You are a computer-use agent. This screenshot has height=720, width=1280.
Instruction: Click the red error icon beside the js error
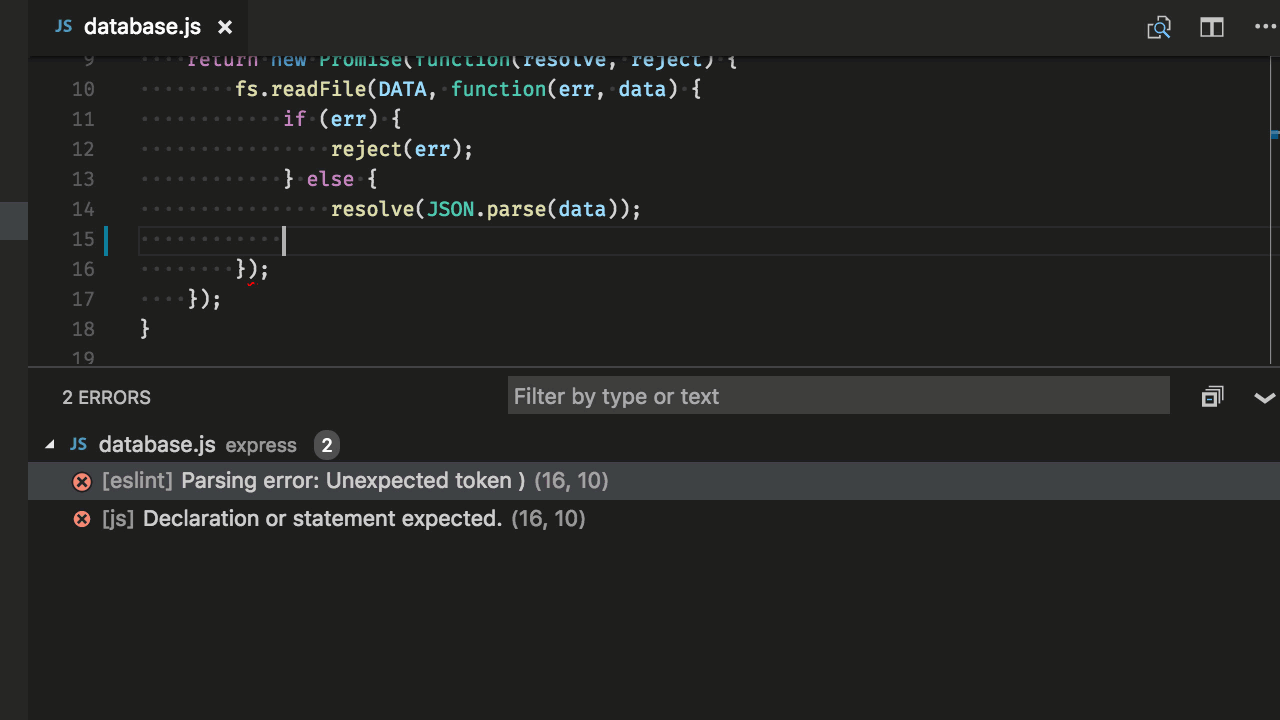[x=82, y=519]
